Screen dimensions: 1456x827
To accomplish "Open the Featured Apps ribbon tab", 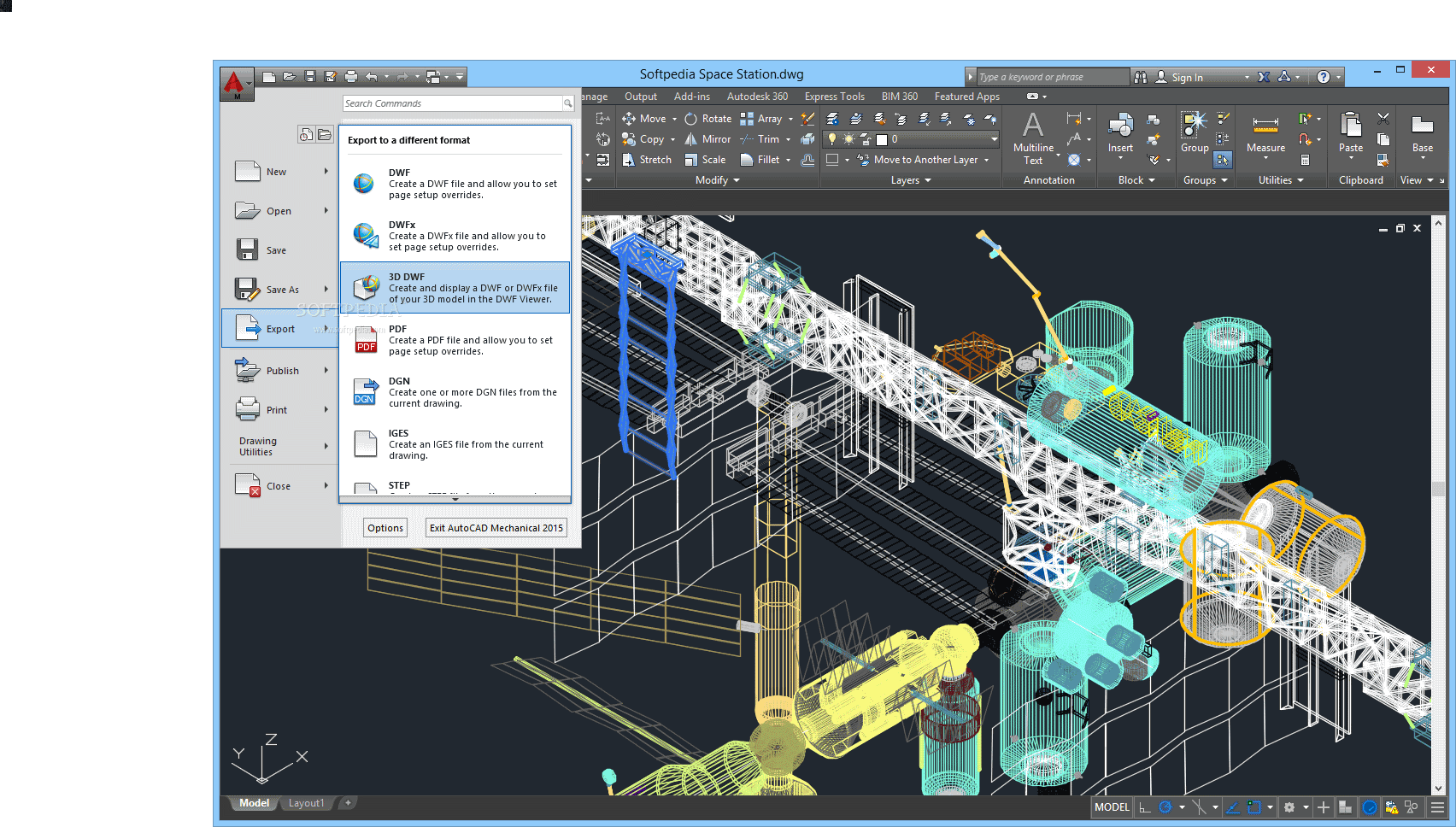I will pos(966,97).
